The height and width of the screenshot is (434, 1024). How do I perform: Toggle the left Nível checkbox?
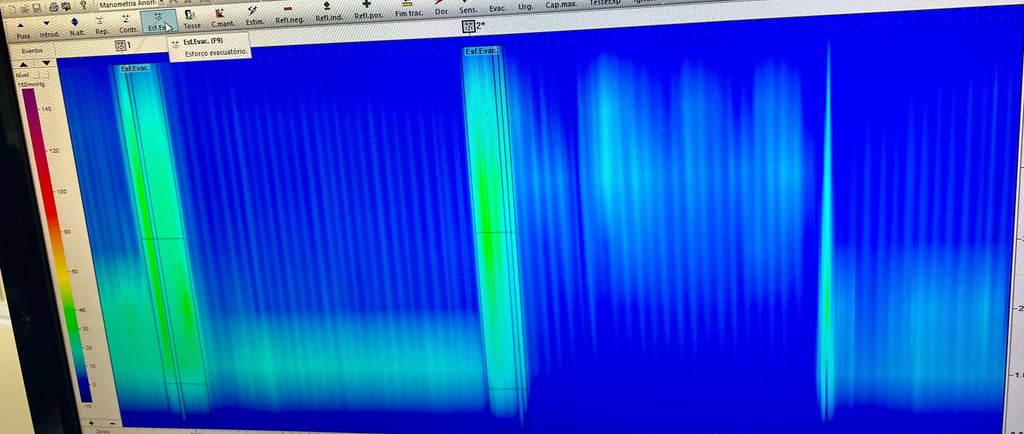[x=36, y=75]
